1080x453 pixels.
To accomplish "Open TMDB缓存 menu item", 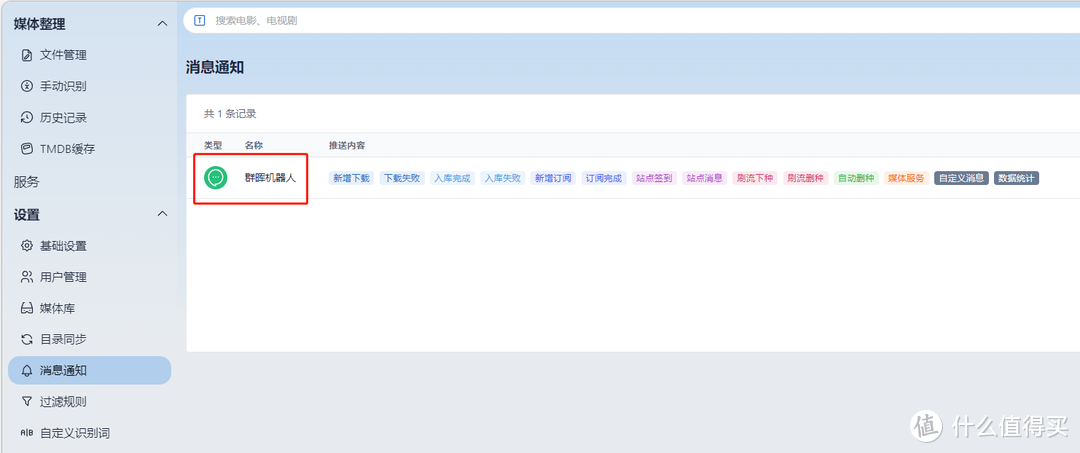I will tap(90, 149).
